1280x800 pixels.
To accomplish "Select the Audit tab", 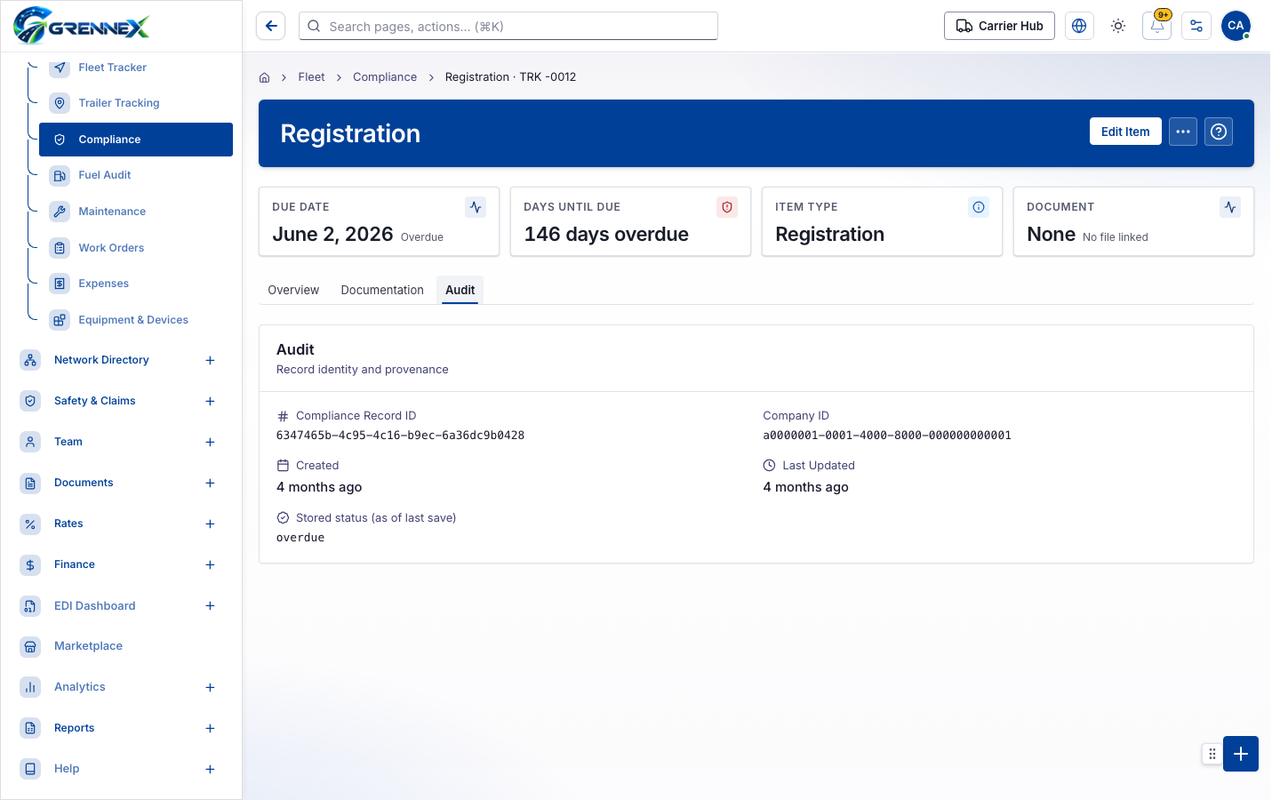I will click(460, 290).
